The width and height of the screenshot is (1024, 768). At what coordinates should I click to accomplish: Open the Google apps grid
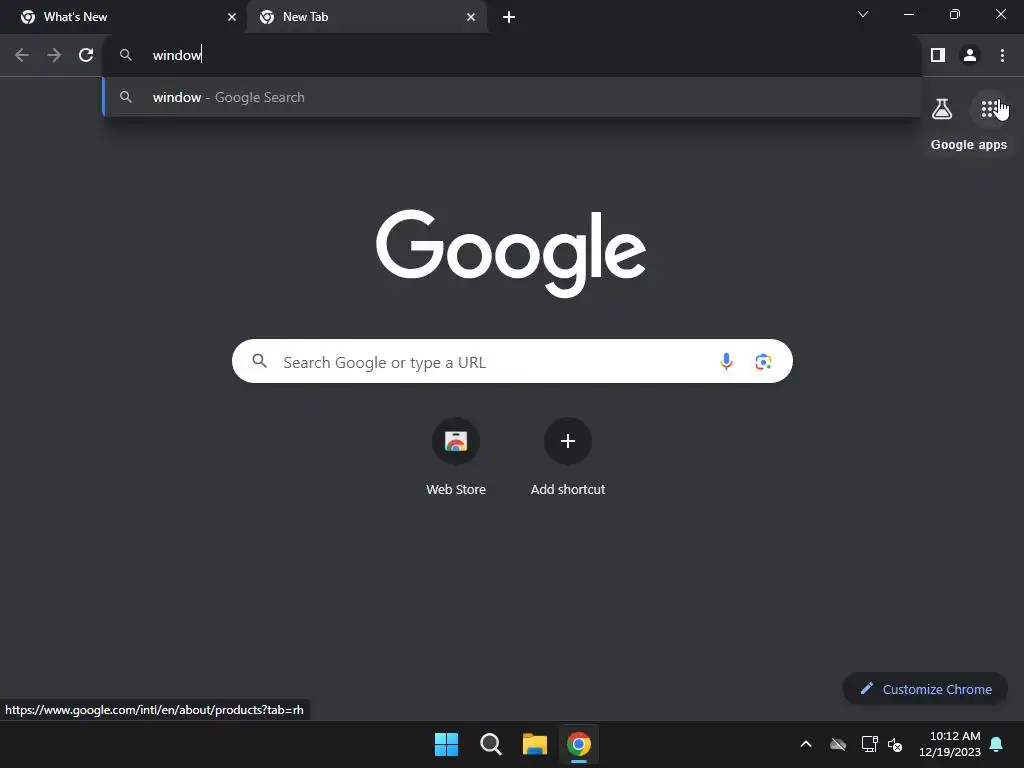click(991, 109)
